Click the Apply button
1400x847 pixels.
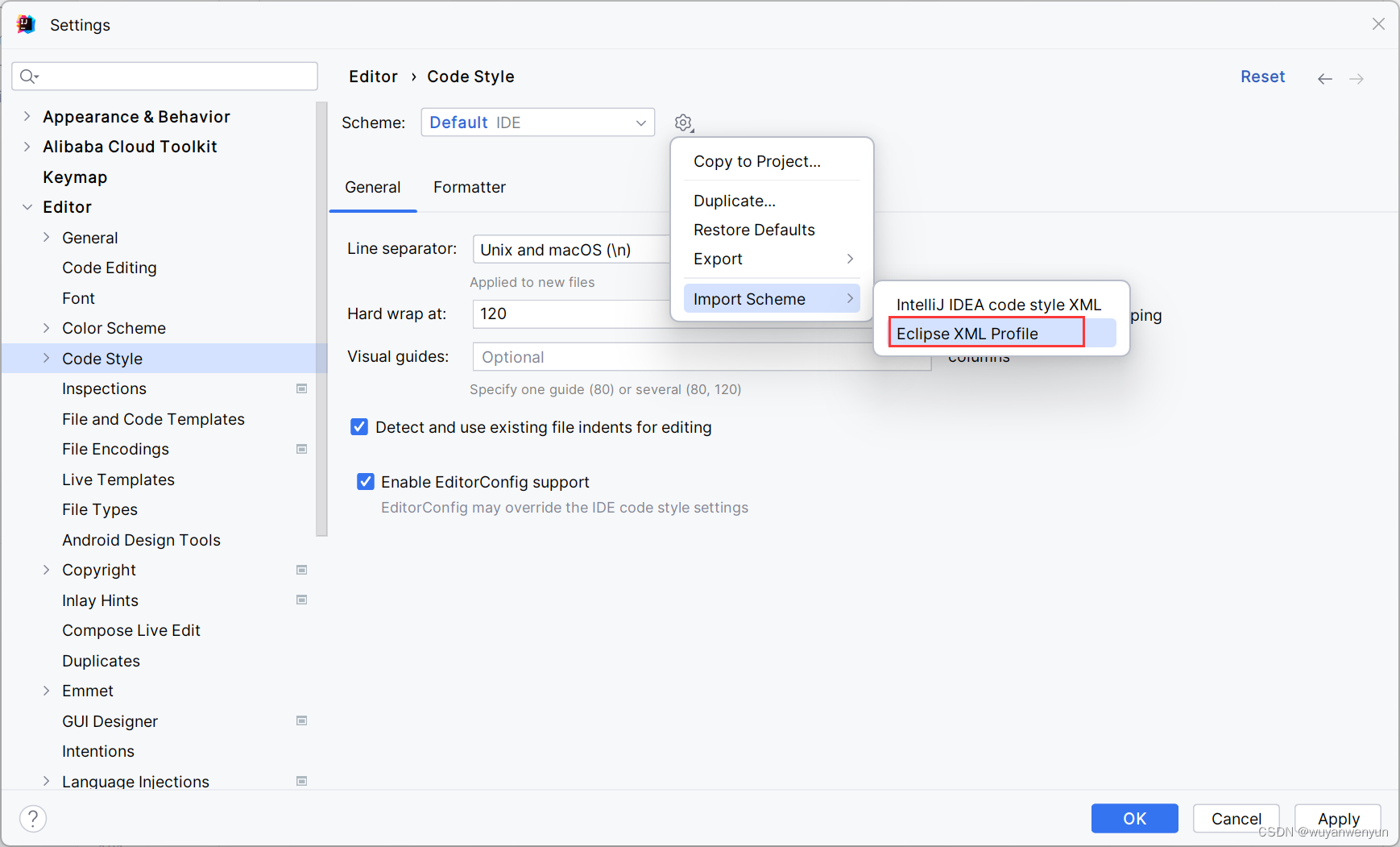click(1338, 819)
